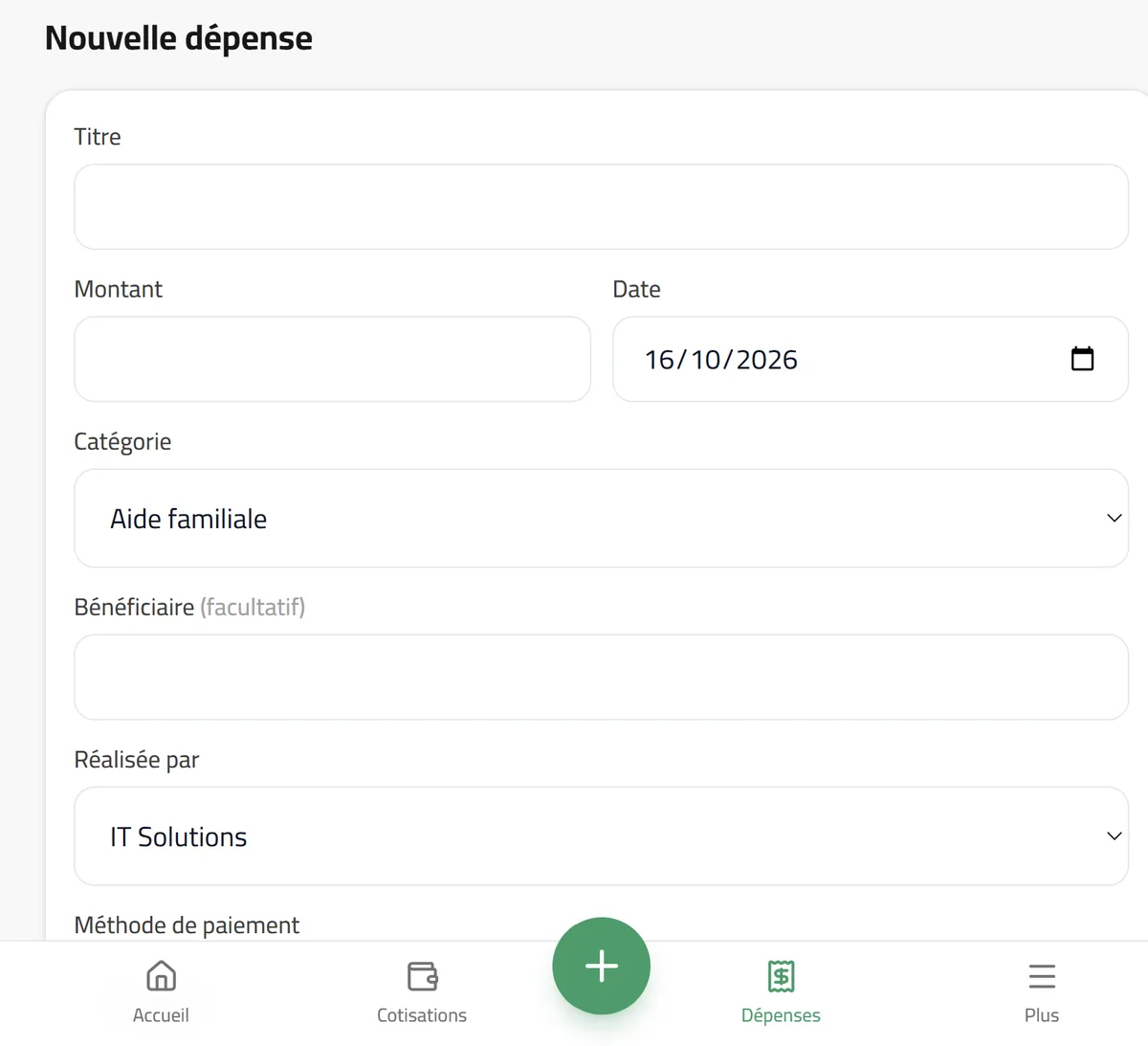Viewport: 1148px width, 1046px height.
Task: Click the Titre label
Action: 98,137
